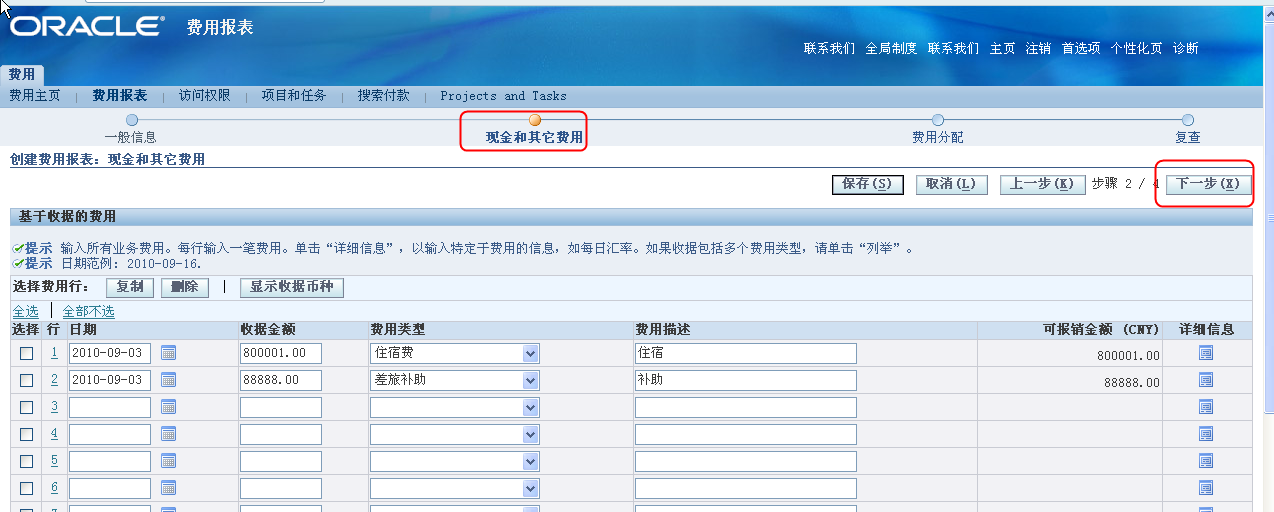The height and width of the screenshot is (512, 1274).
Task: Click 主页 header link
Action: point(1002,48)
